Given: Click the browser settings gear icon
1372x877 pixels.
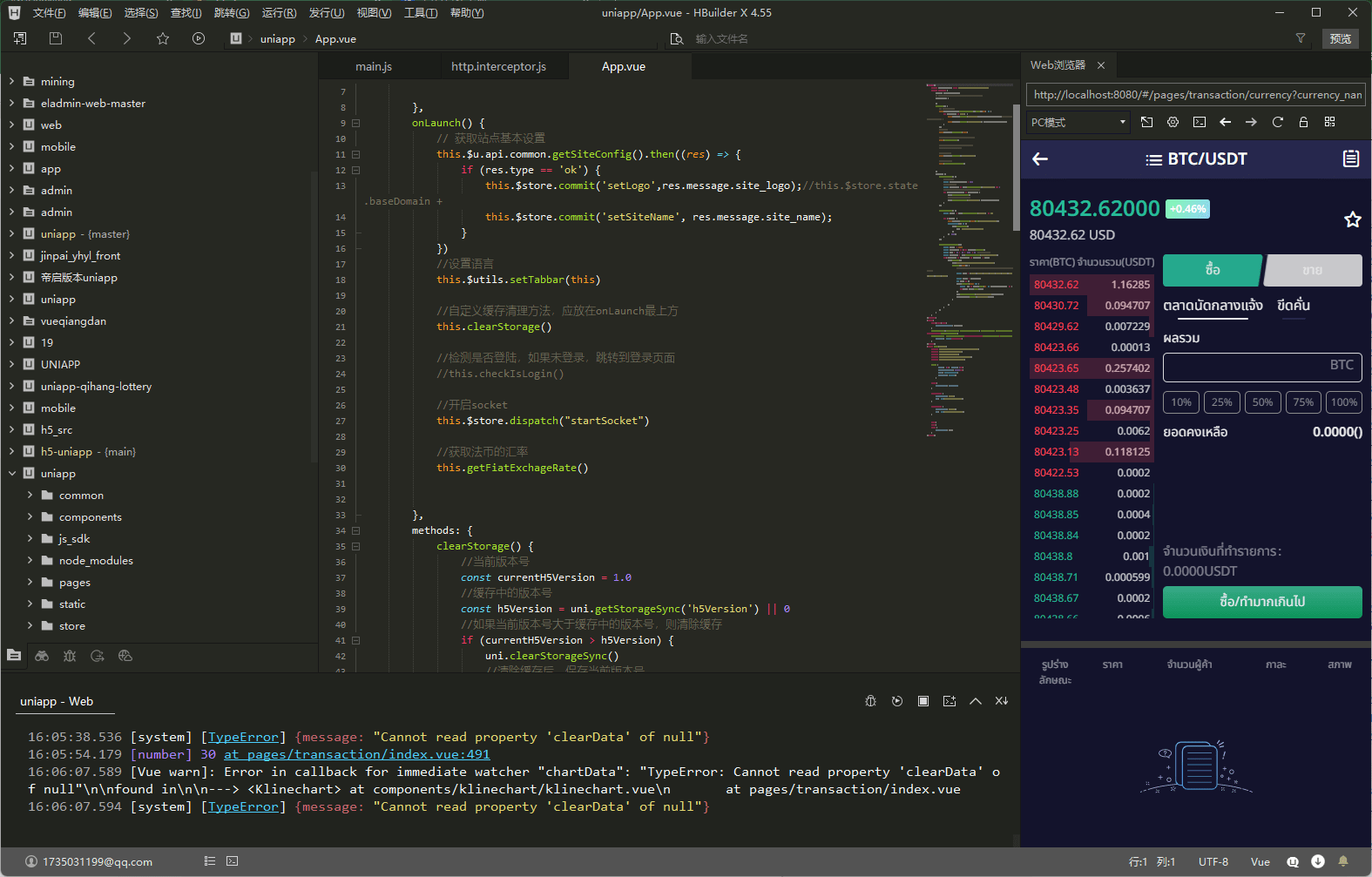Looking at the screenshot, I should tap(1173, 122).
